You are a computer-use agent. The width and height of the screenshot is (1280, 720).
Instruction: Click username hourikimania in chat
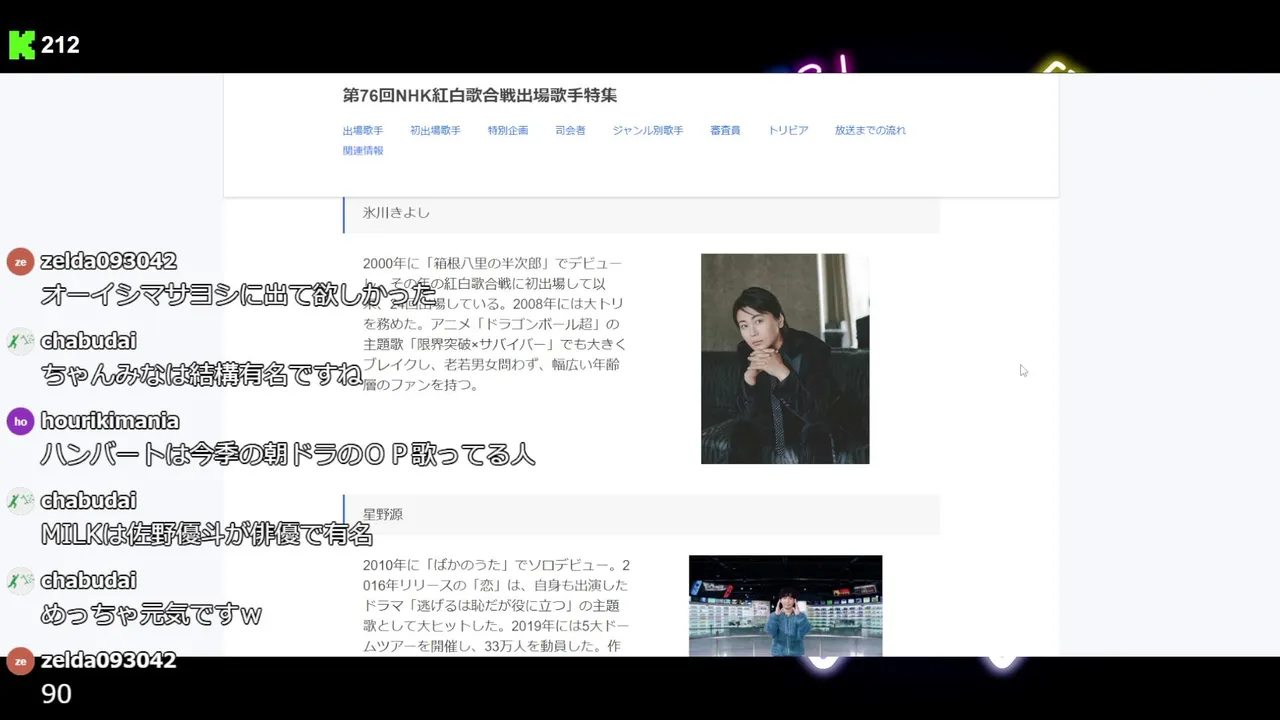[x=110, y=421]
